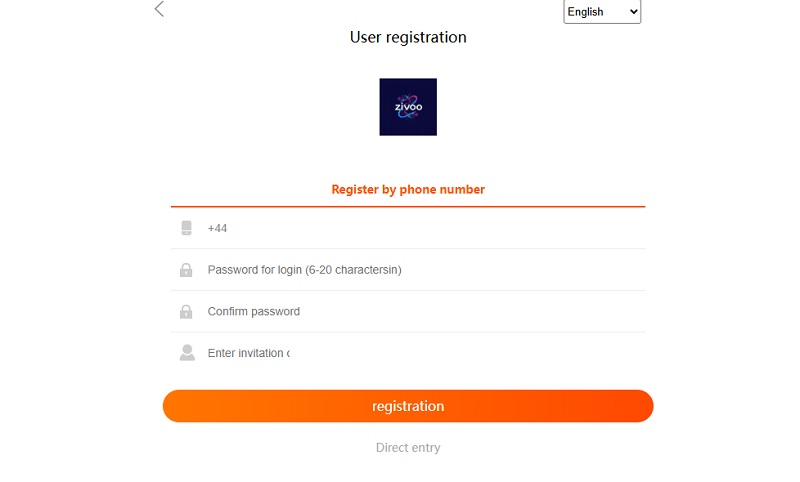Click the back arrow icon

pos(159,10)
